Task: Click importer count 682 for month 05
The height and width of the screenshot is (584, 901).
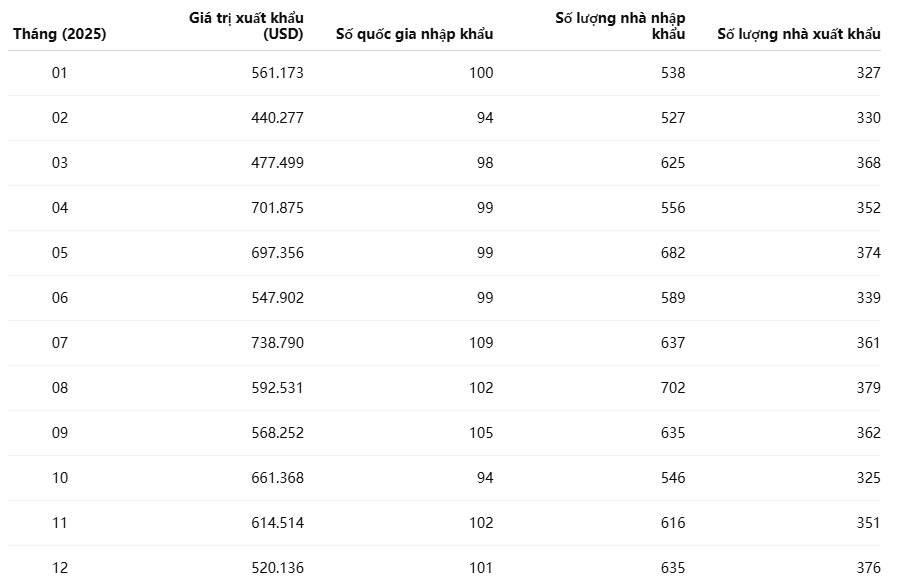Action: [x=672, y=253]
